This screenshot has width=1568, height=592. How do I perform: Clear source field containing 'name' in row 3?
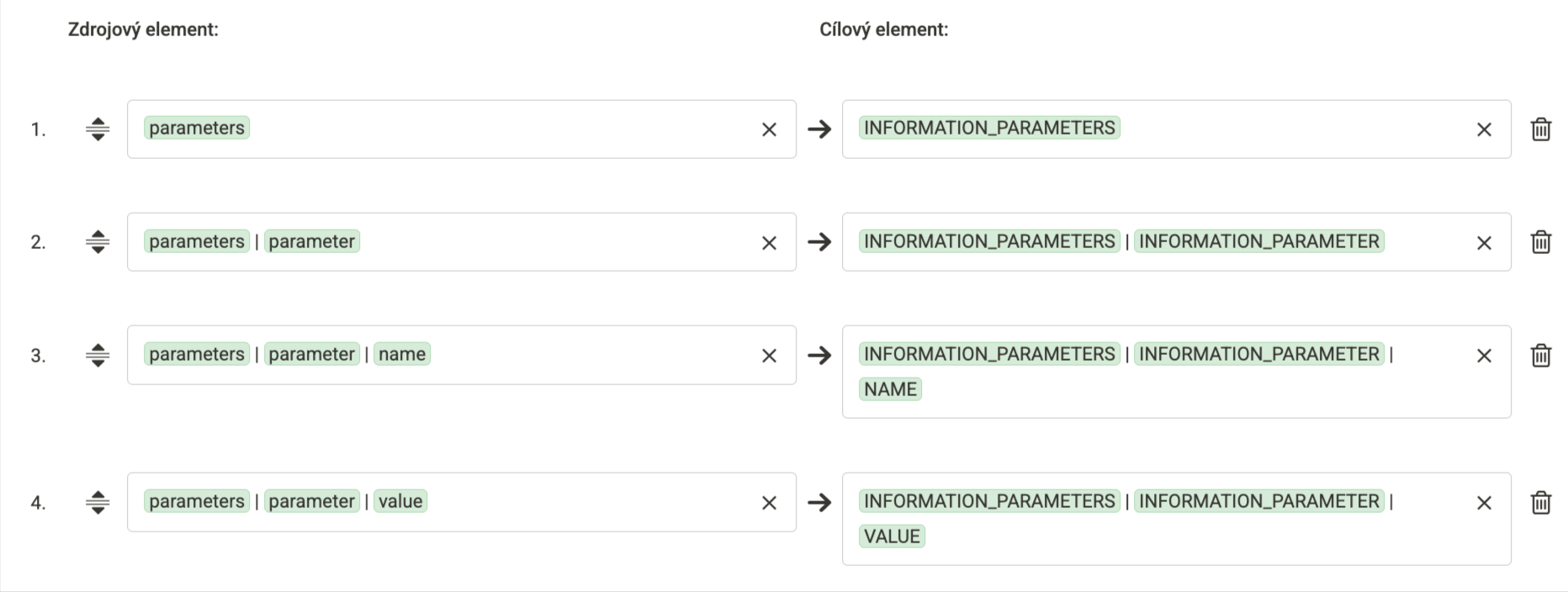click(769, 356)
